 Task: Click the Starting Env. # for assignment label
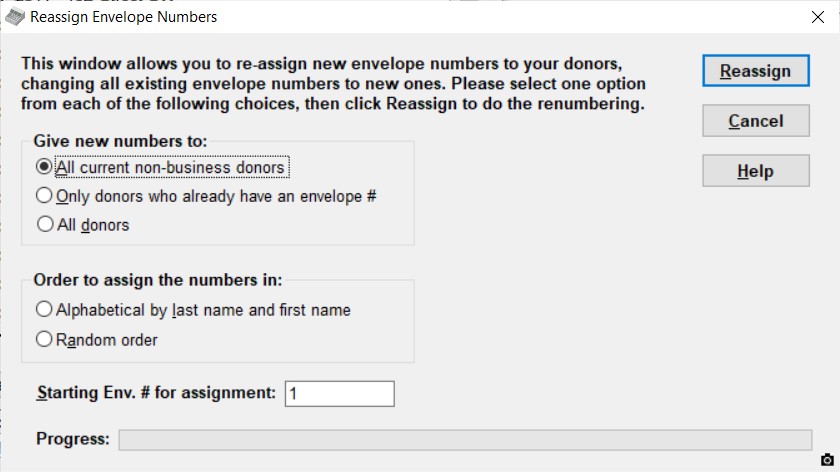pyautogui.click(x=156, y=393)
